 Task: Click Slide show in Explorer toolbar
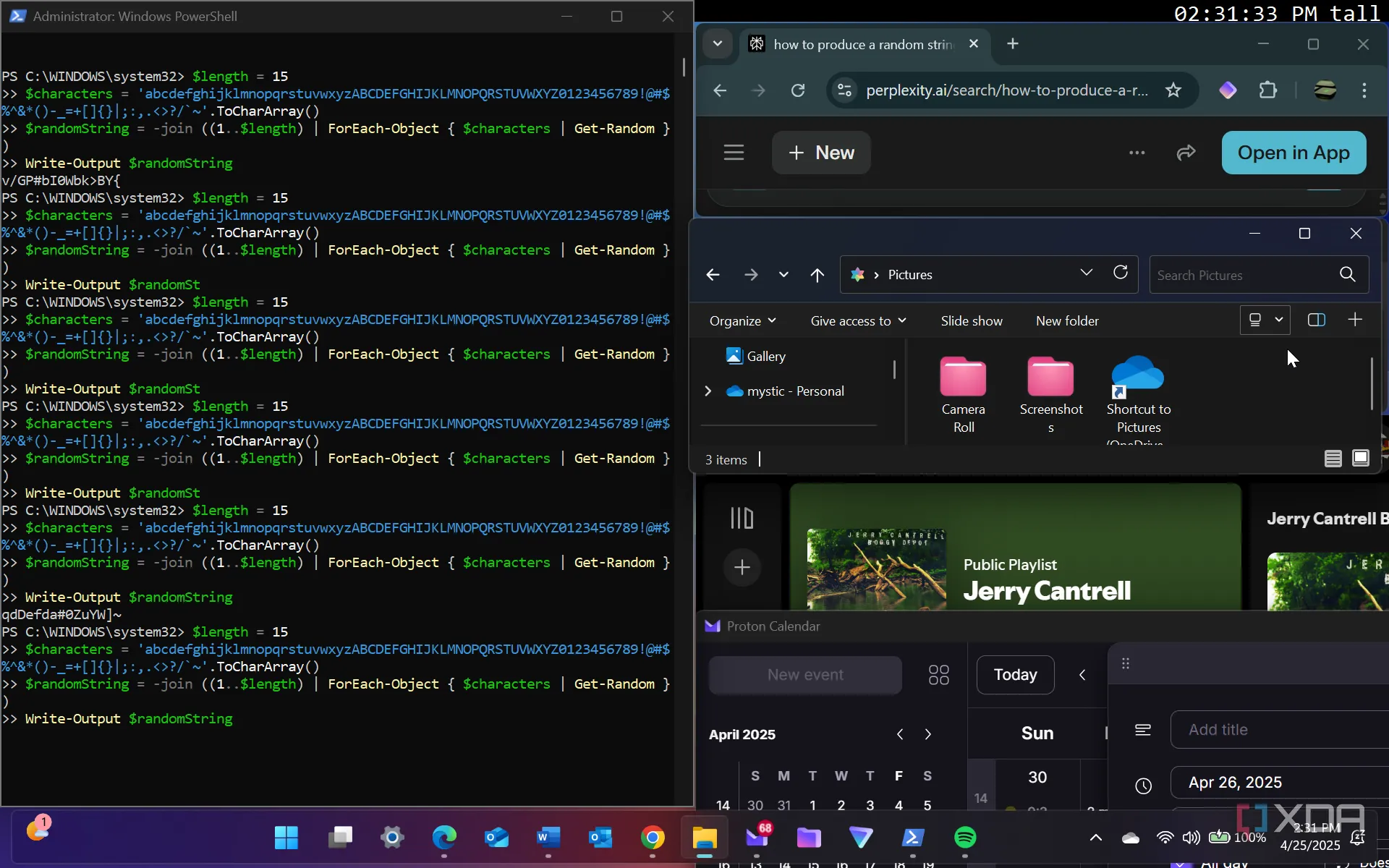tap(971, 320)
